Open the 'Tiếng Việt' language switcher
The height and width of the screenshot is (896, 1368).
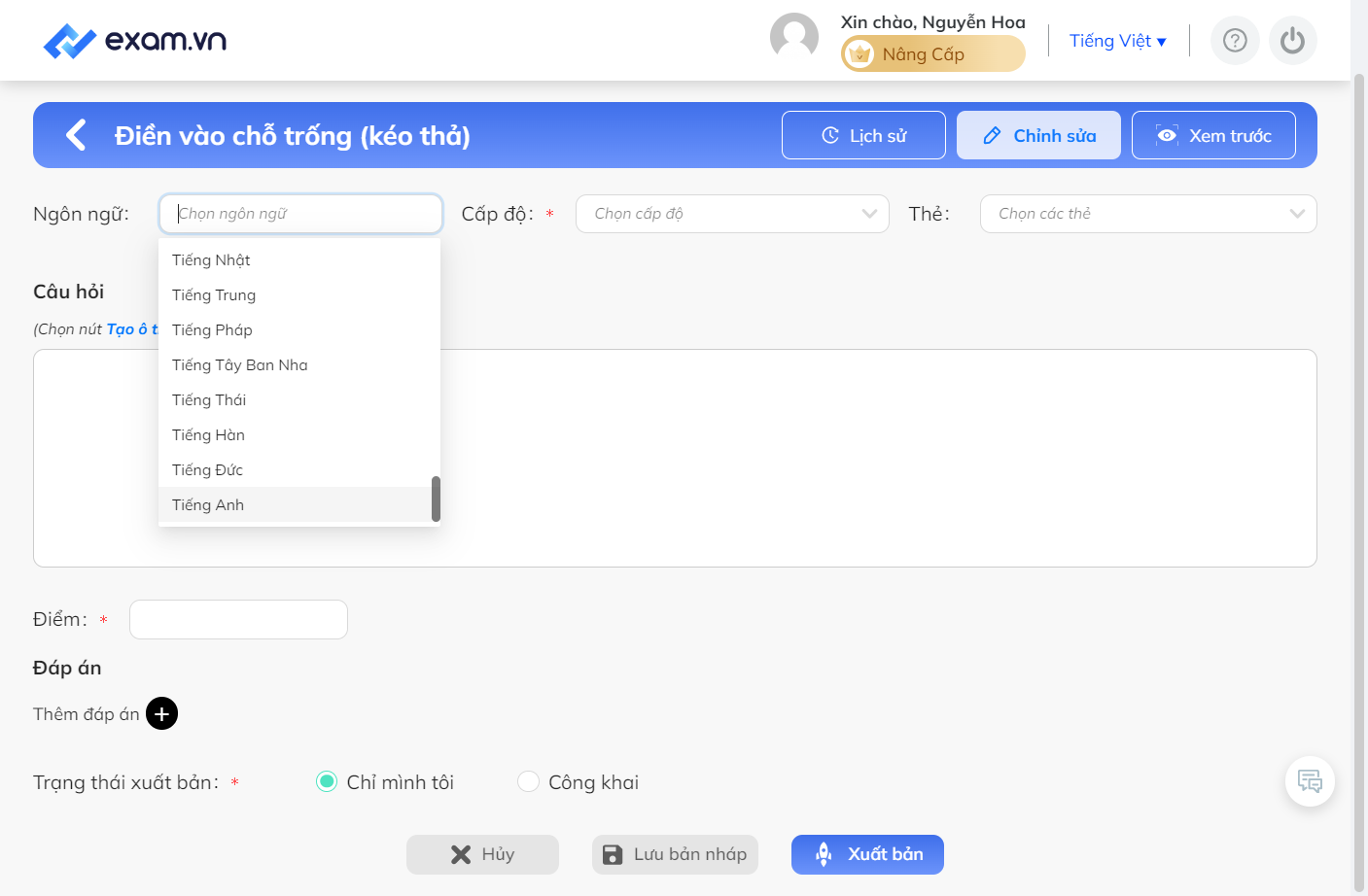click(1118, 41)
